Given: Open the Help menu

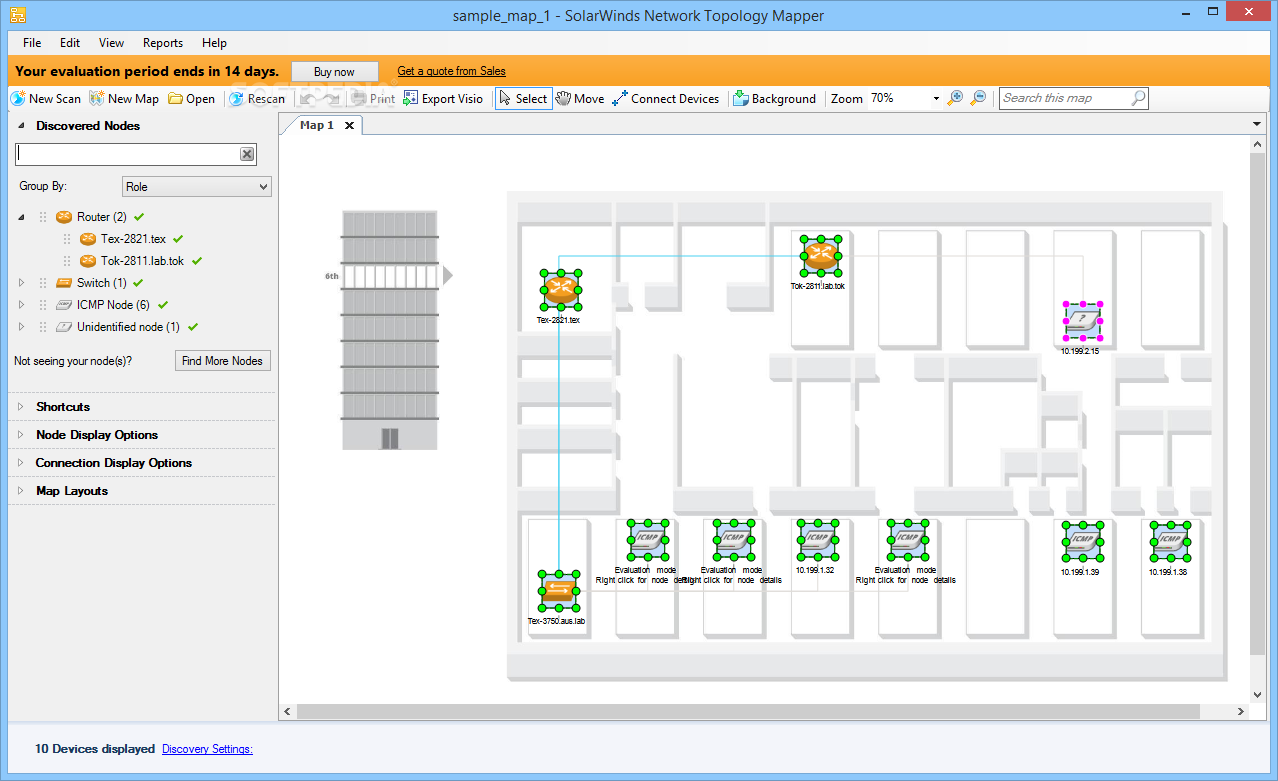Looking at the screenshot, I should tap(214, 43).
